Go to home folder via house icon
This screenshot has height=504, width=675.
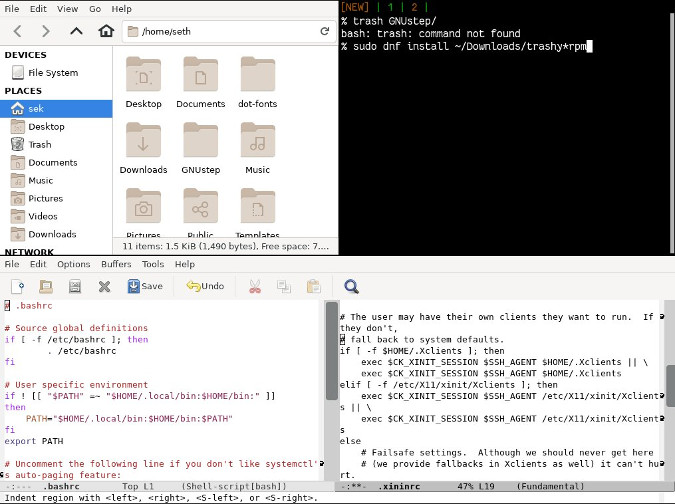point(106,31)
